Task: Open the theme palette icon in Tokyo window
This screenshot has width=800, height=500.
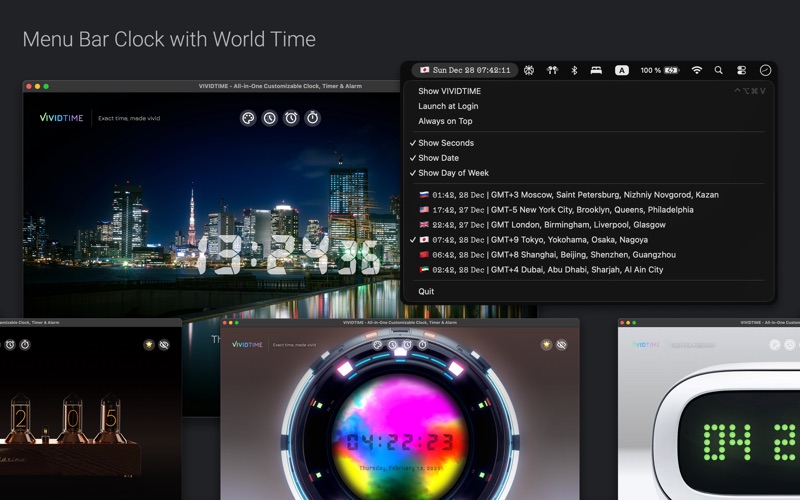Action: pos(248,118)
